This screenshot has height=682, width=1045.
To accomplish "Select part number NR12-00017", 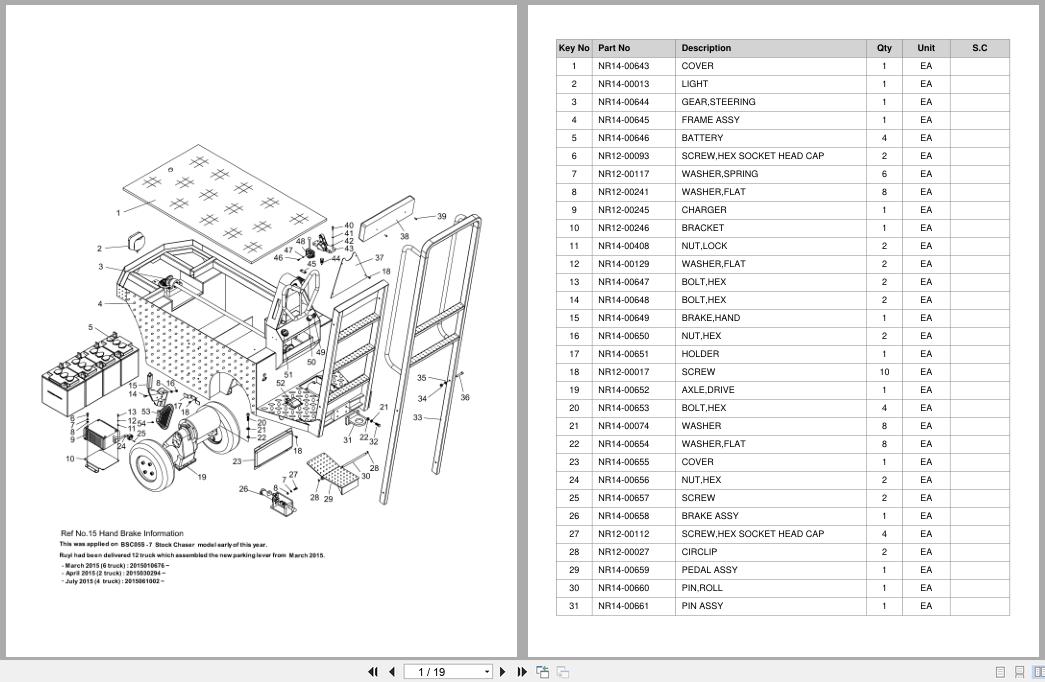I will [x=623, y=372].
